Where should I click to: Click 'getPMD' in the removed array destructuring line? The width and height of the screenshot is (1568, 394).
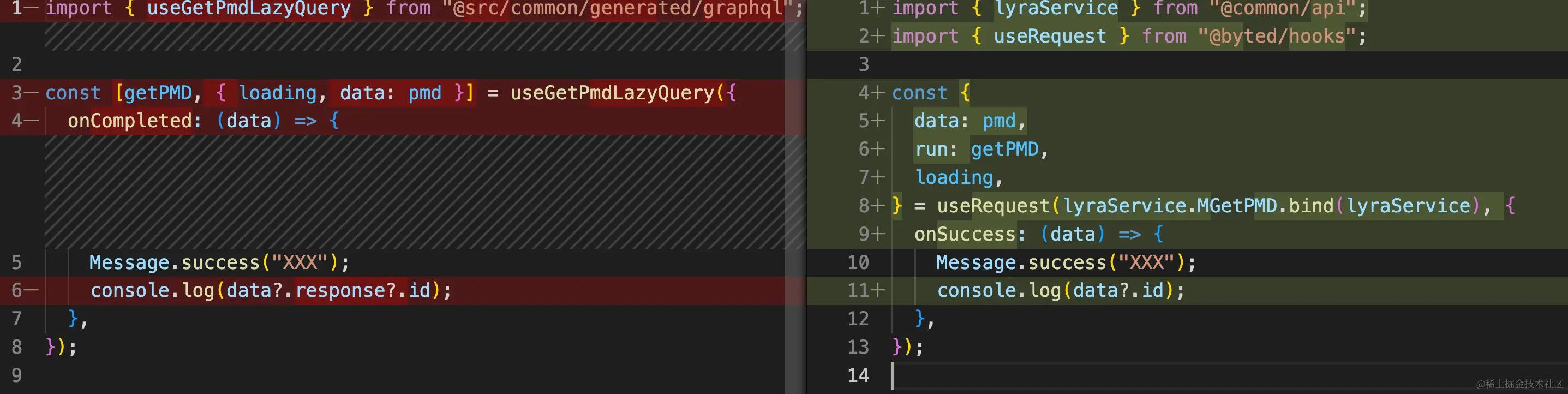point(158,93)
